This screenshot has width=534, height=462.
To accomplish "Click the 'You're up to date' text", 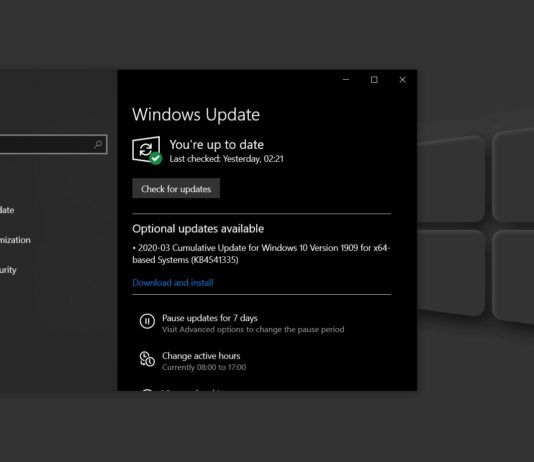I will (x=217, y=145).
